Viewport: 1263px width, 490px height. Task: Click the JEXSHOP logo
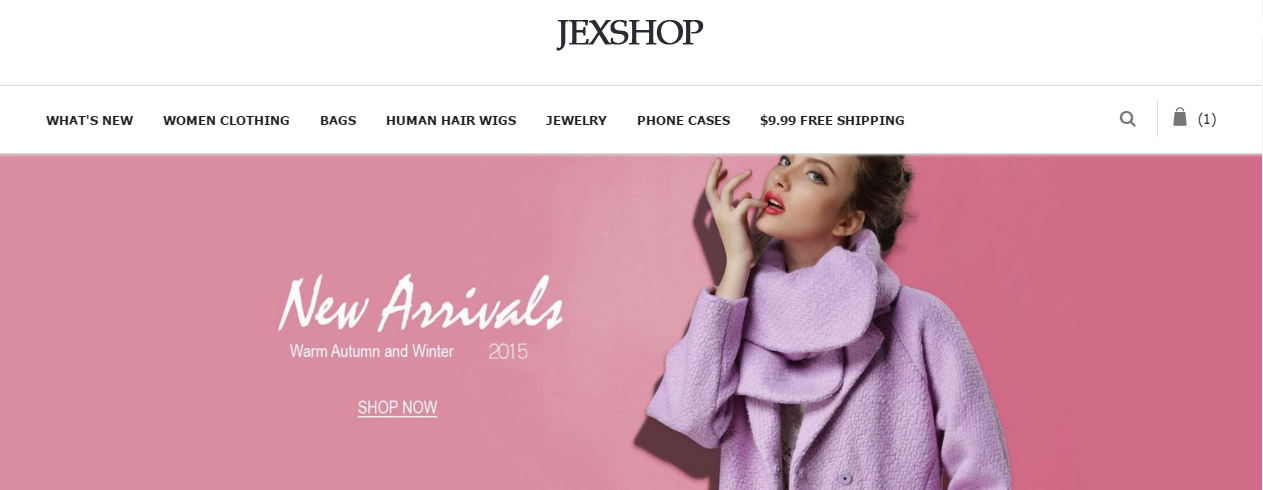630,34
